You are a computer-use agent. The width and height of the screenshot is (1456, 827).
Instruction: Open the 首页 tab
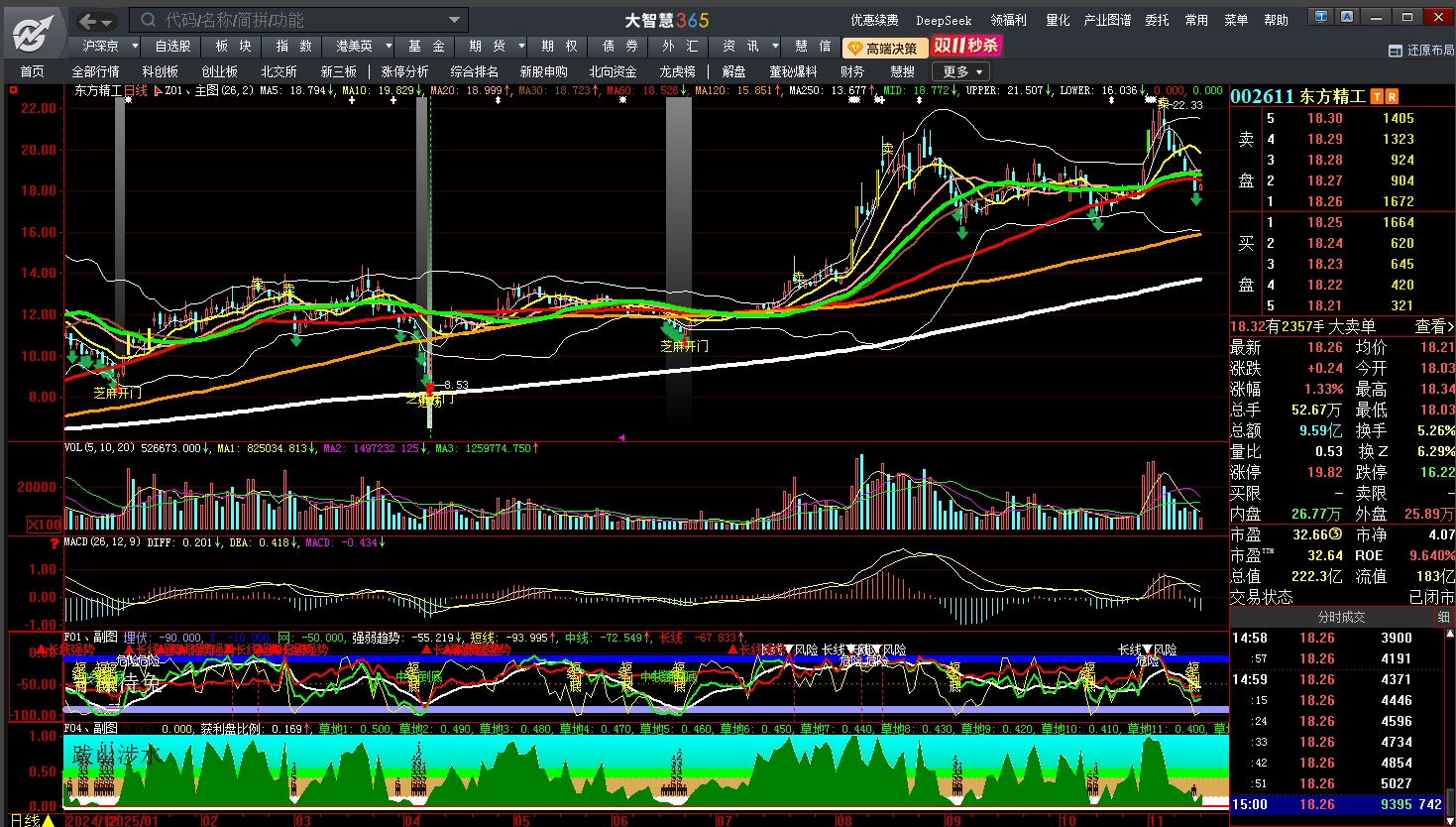point(33,71)
